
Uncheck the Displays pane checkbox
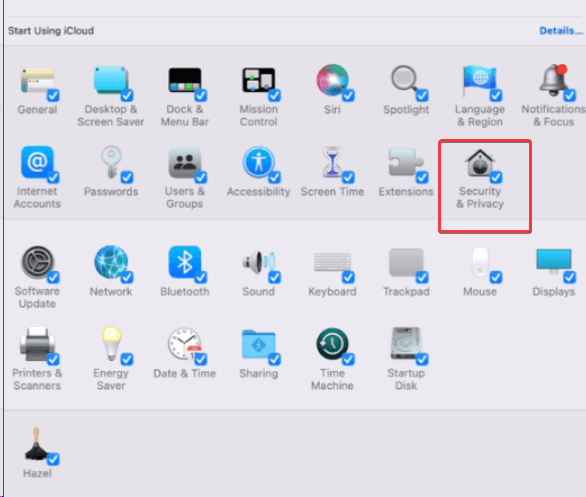tap(570, 277)
